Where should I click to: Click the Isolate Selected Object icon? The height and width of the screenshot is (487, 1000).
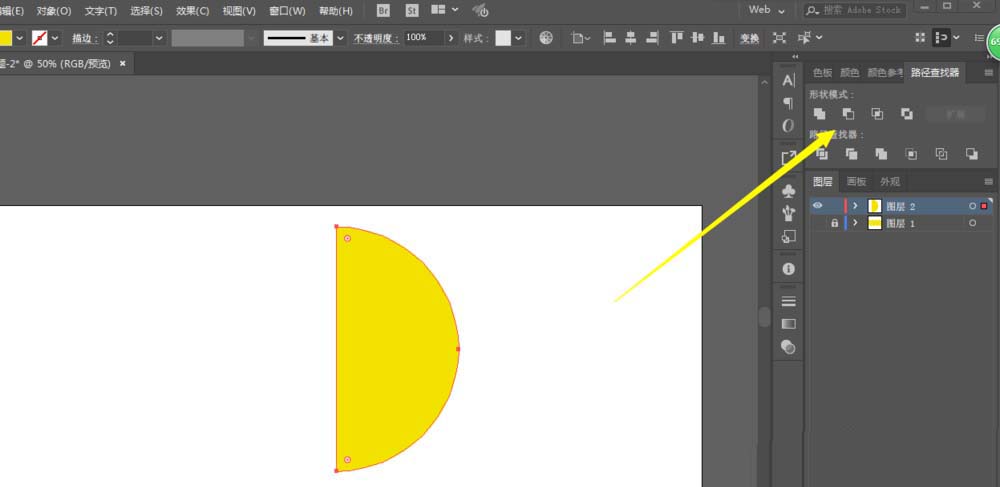click(x=779, y=38)
